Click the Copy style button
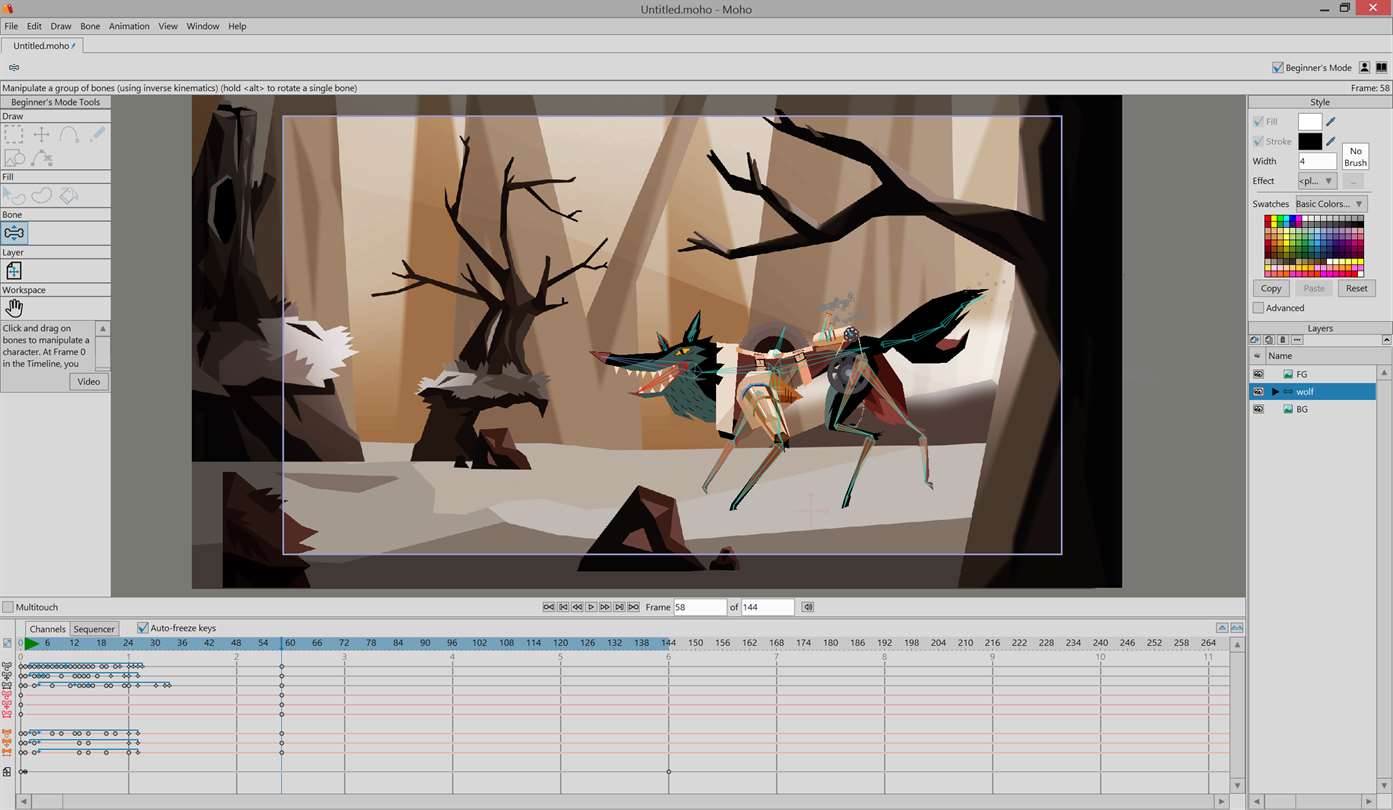Screen dimensions: 1393x810 click(1271, 288)
